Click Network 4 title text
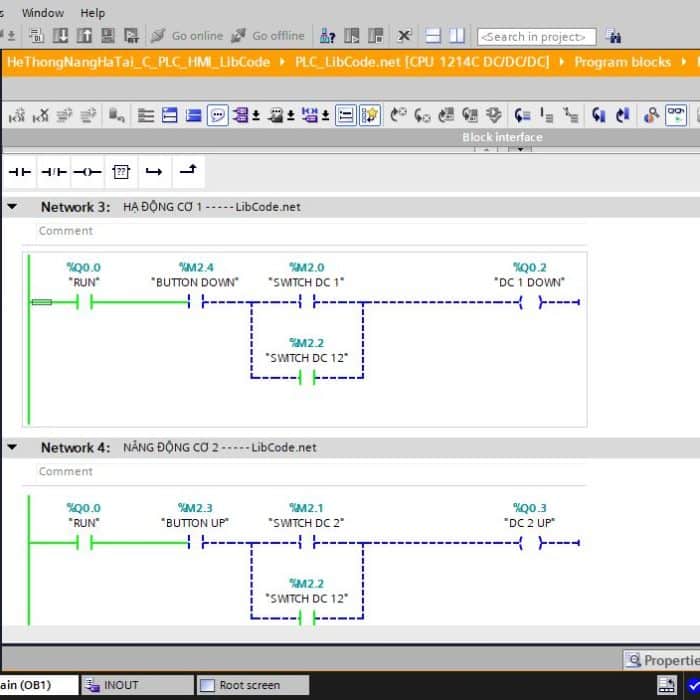 220,447
